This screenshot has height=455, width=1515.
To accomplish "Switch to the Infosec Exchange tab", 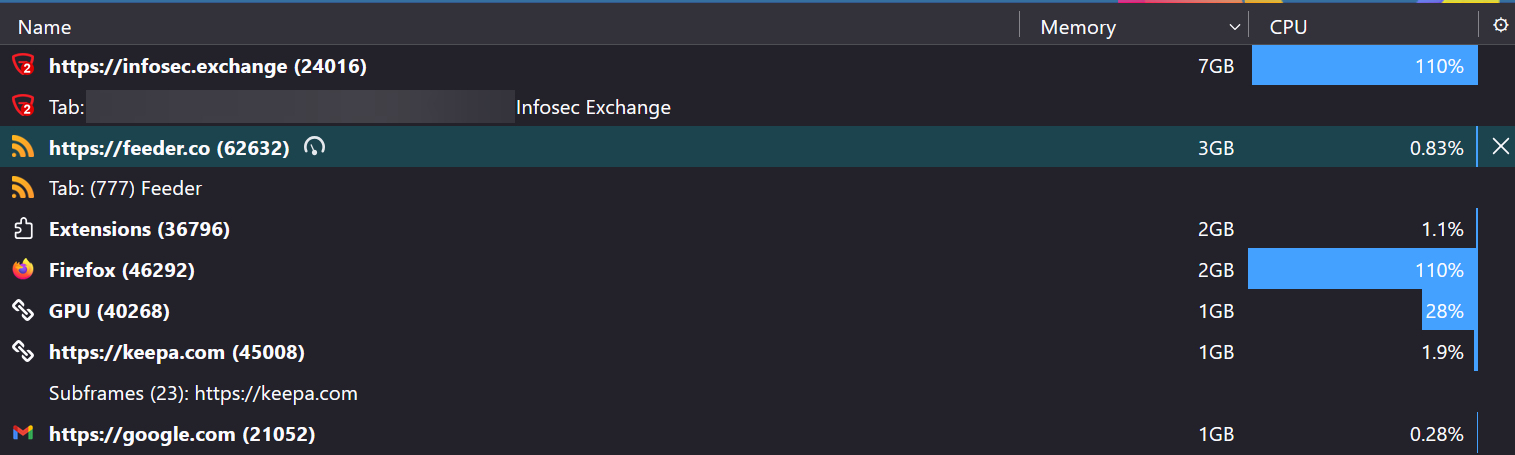I will [592, 107].
